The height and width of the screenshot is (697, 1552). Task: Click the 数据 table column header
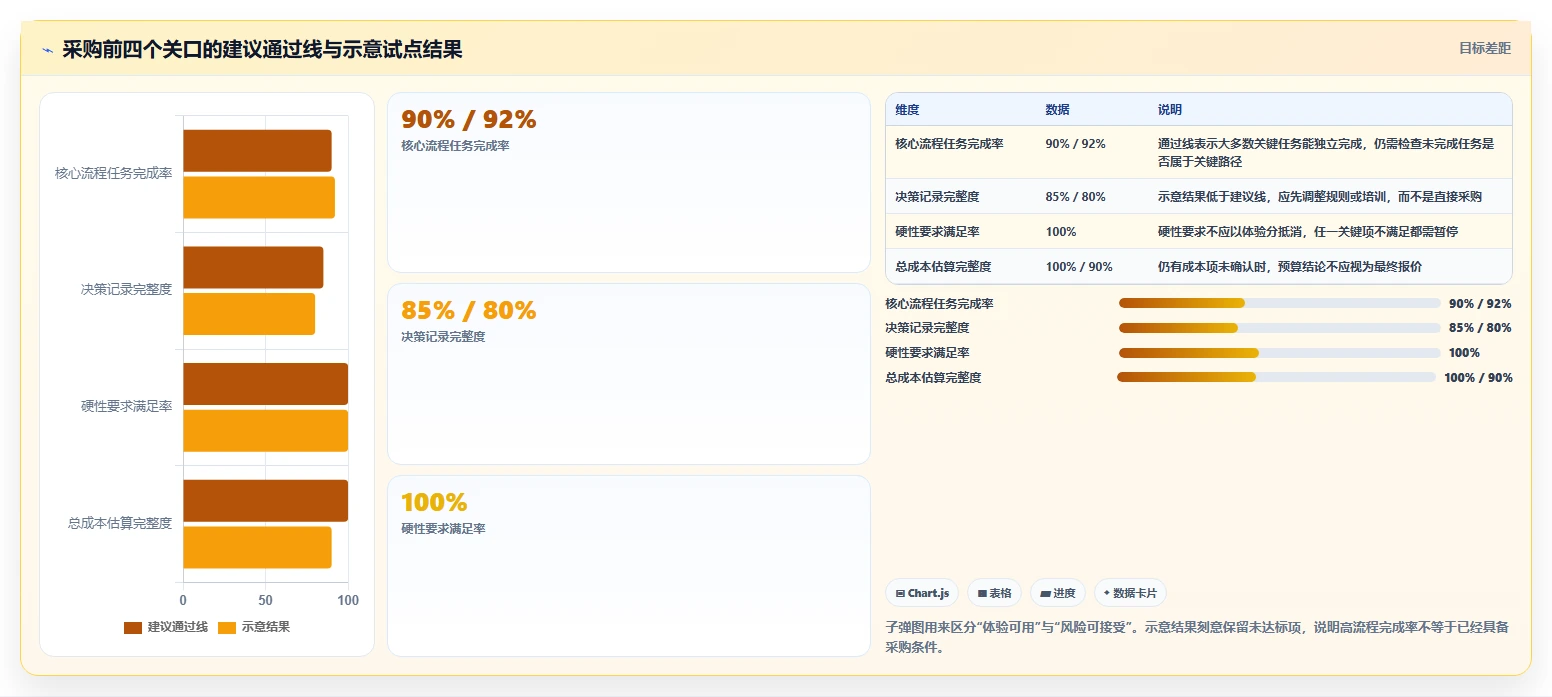1057,109
